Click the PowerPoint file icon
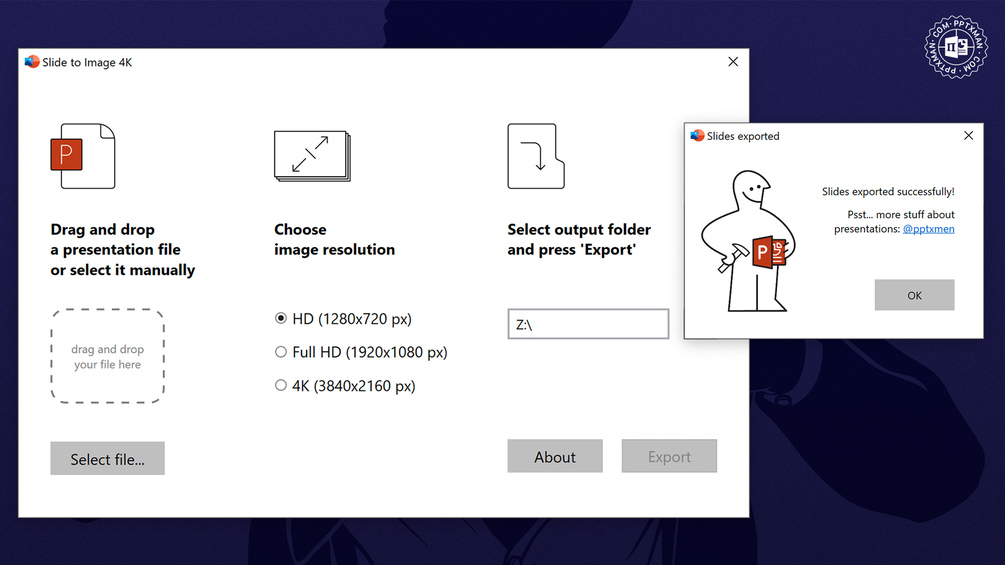Screen dimensions: 1005x565 pyautogui.click(x=83, y=156)
